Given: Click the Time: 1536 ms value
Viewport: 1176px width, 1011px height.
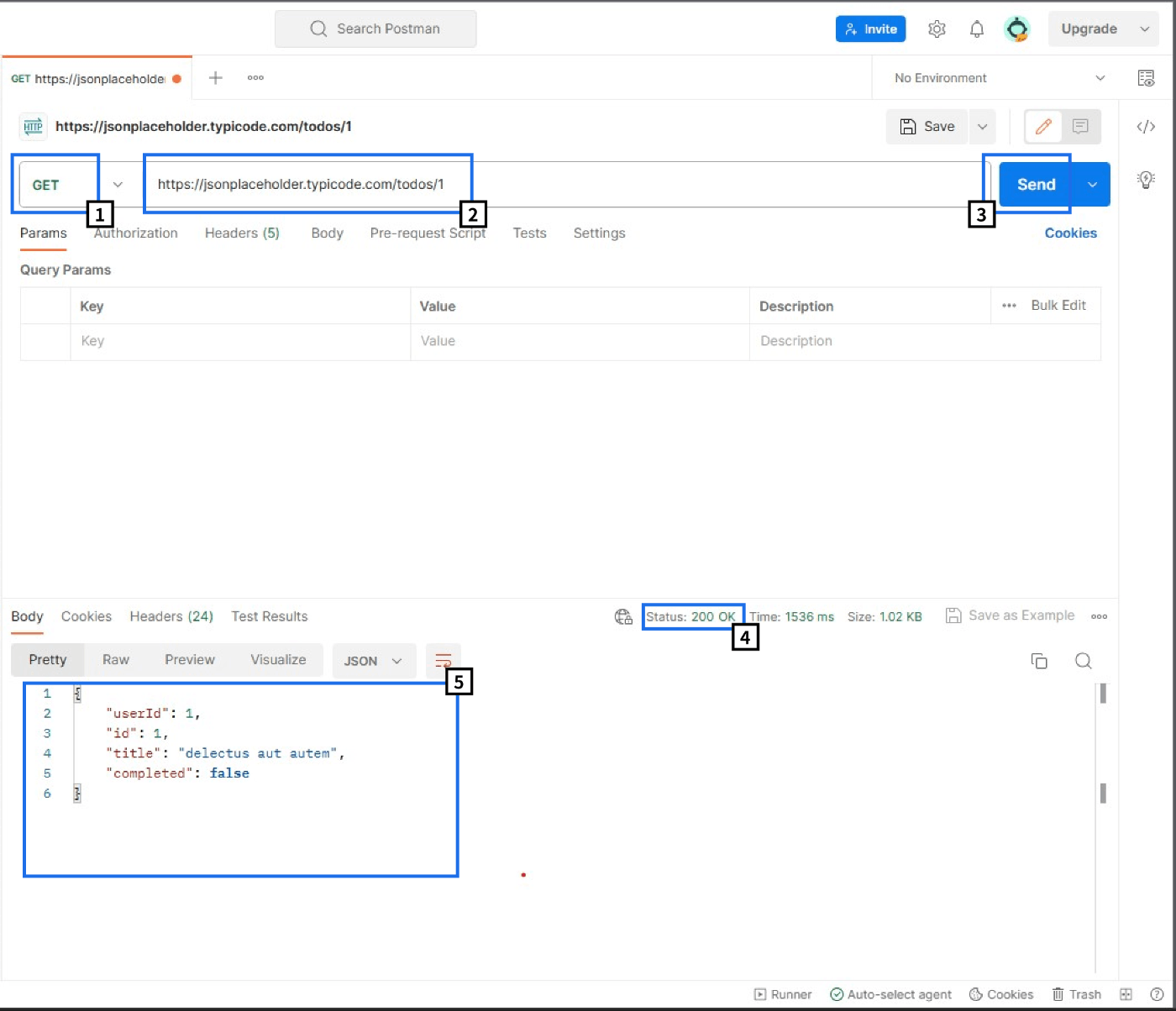Looking at the screenshot, I should click(x=792, y=617).
